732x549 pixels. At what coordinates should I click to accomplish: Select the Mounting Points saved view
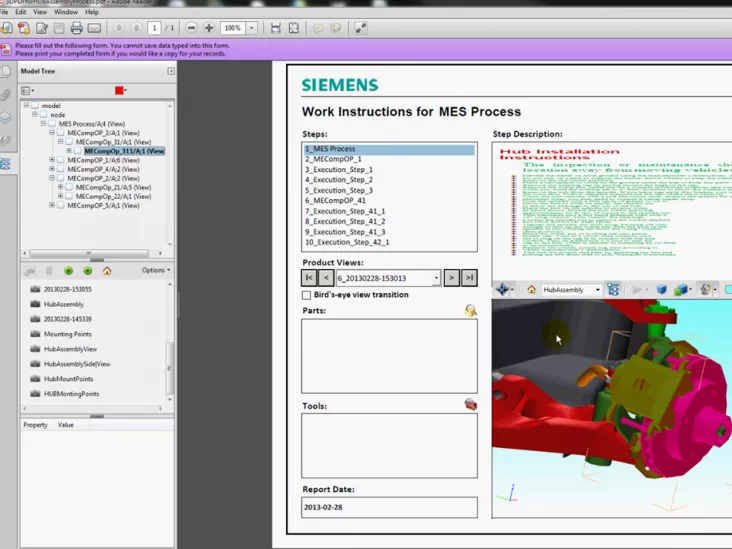pyautogui.click(x=67, y=334)
